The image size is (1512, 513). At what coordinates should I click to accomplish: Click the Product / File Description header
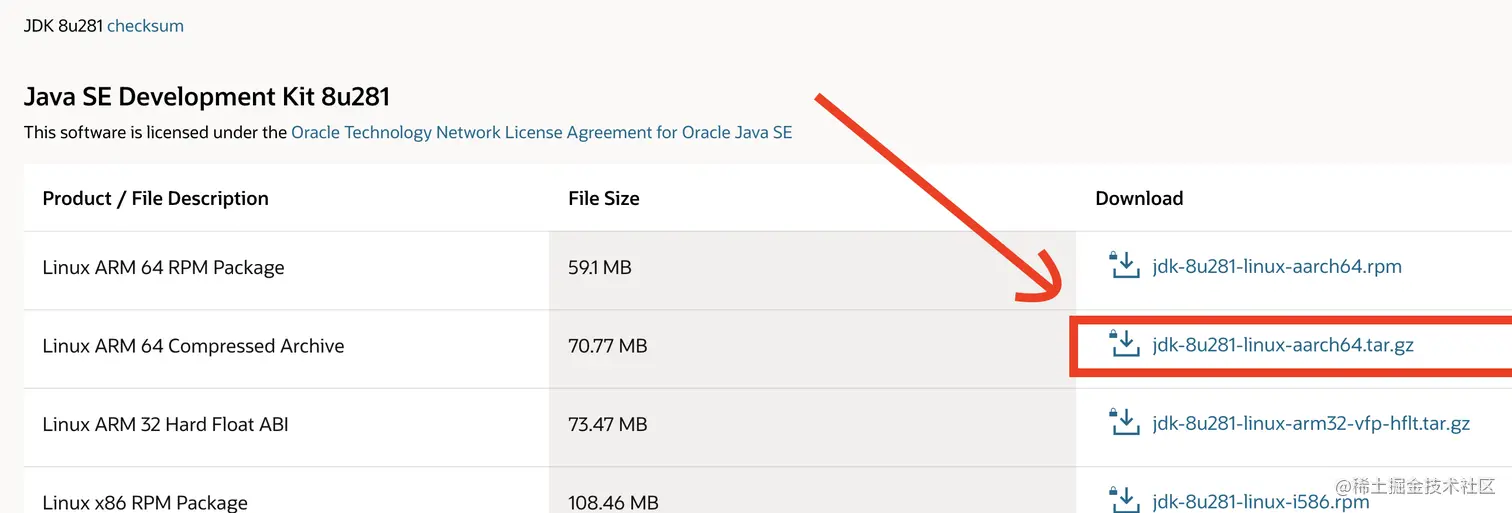155,198
